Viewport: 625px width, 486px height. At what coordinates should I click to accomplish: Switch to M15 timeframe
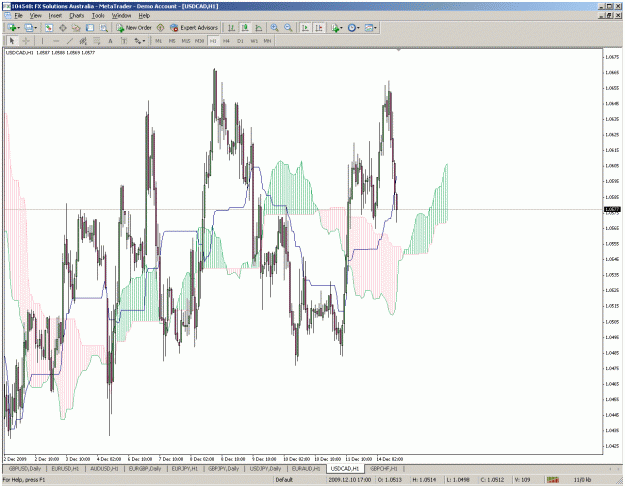[x=186, y=41]
